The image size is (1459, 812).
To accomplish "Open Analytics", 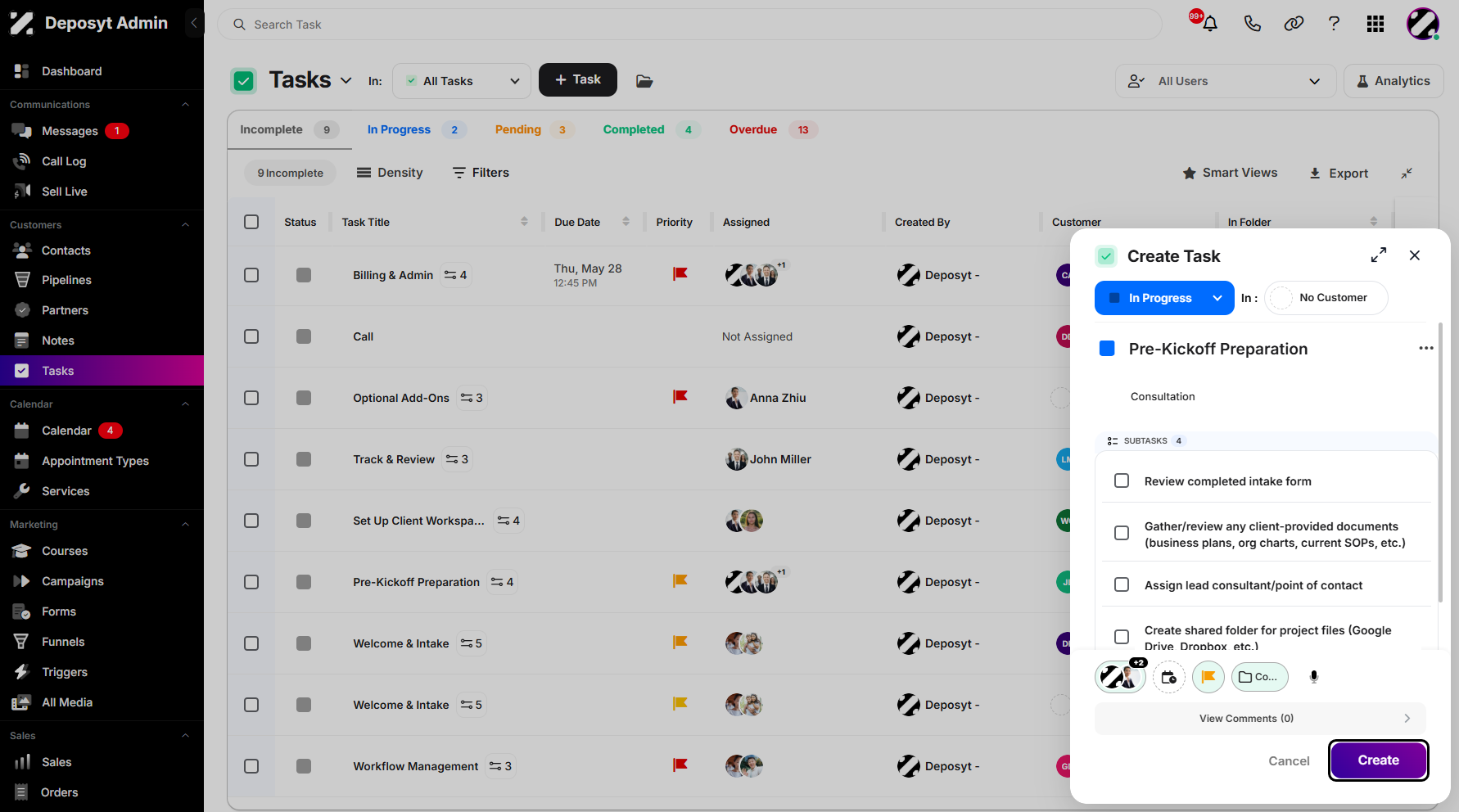I will 1394,81.
